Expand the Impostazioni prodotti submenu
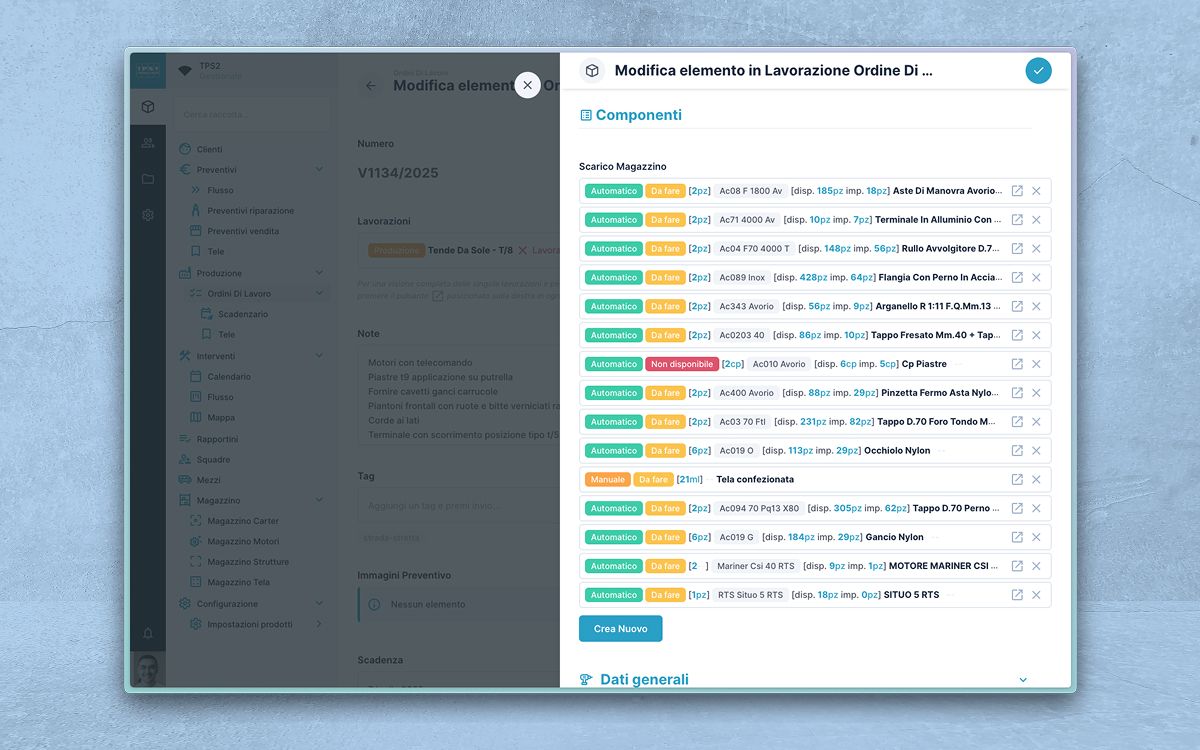The width and height of the screenshot is (1200, 750). click(x=319, y=624)
